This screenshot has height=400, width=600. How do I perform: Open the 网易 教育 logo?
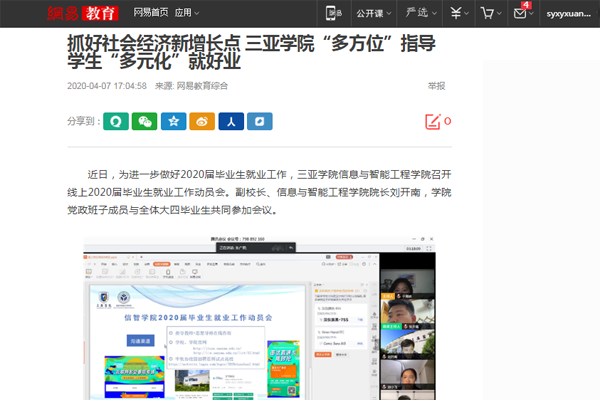pos(82,13)
